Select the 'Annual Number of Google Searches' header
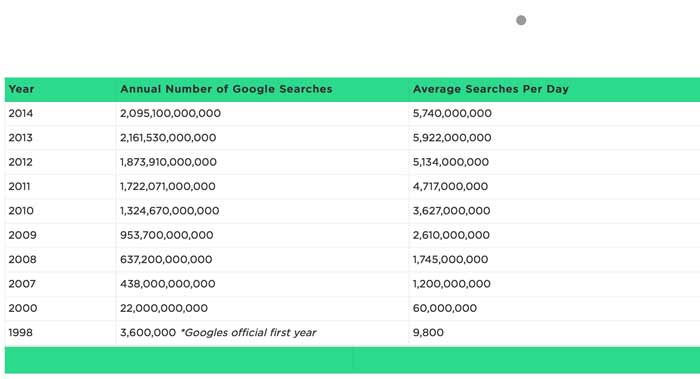 [226, 89]
